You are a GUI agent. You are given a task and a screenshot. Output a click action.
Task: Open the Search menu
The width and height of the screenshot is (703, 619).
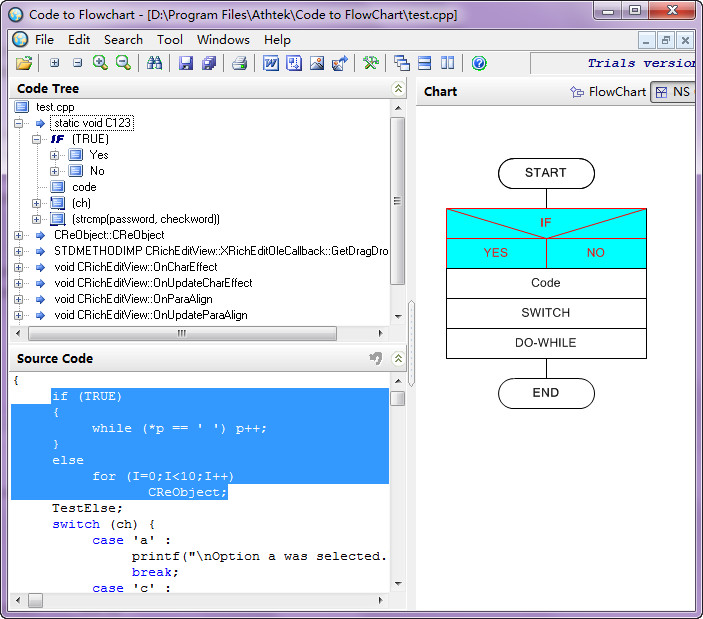tap(123, 40)
